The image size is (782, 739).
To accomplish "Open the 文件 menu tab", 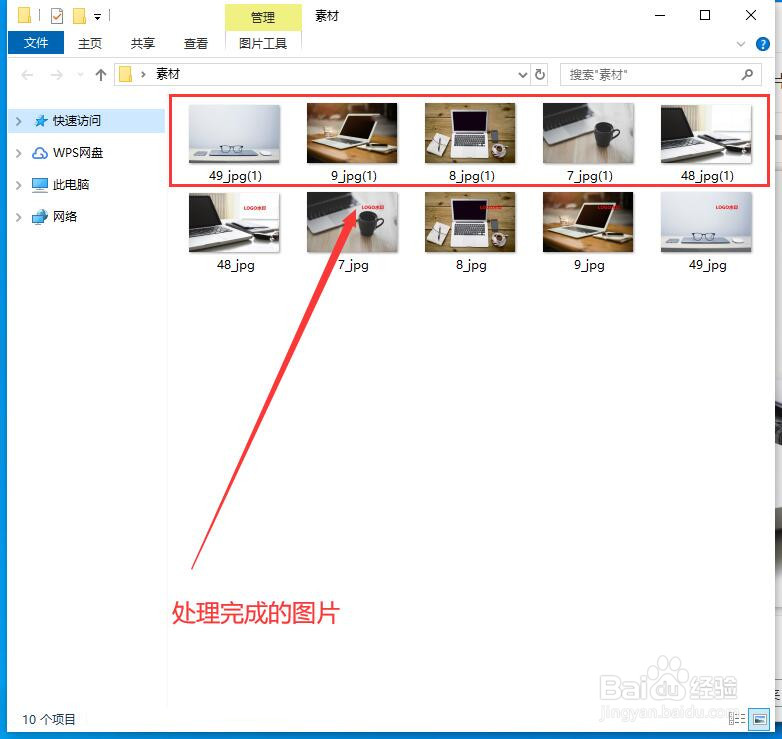I will coord(36,43).
